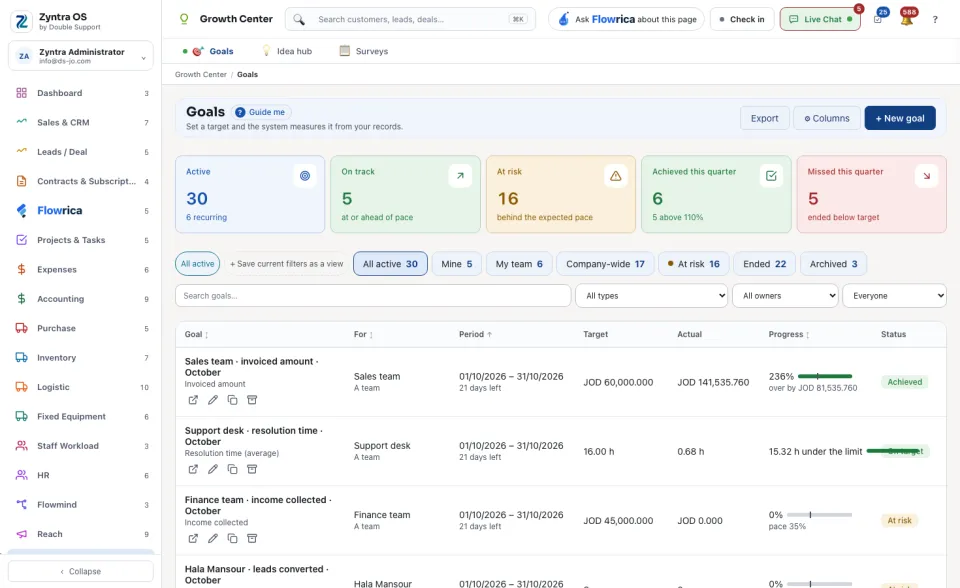Screen dimensions: 960x588
Task: Open the HR module in the sidebar
Action: (x=81, y=475)
